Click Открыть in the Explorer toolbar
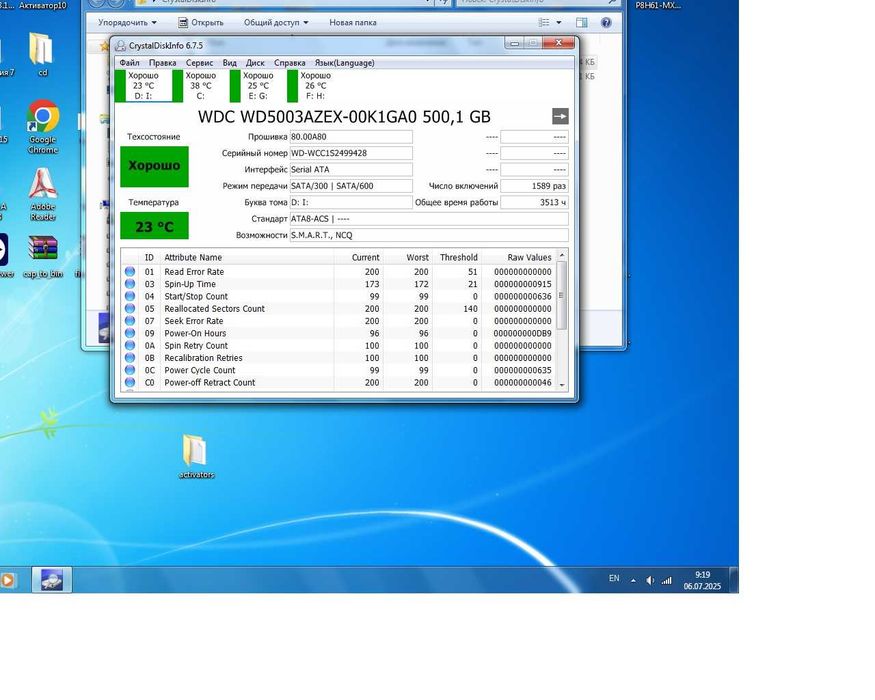 tap(201, 22)
